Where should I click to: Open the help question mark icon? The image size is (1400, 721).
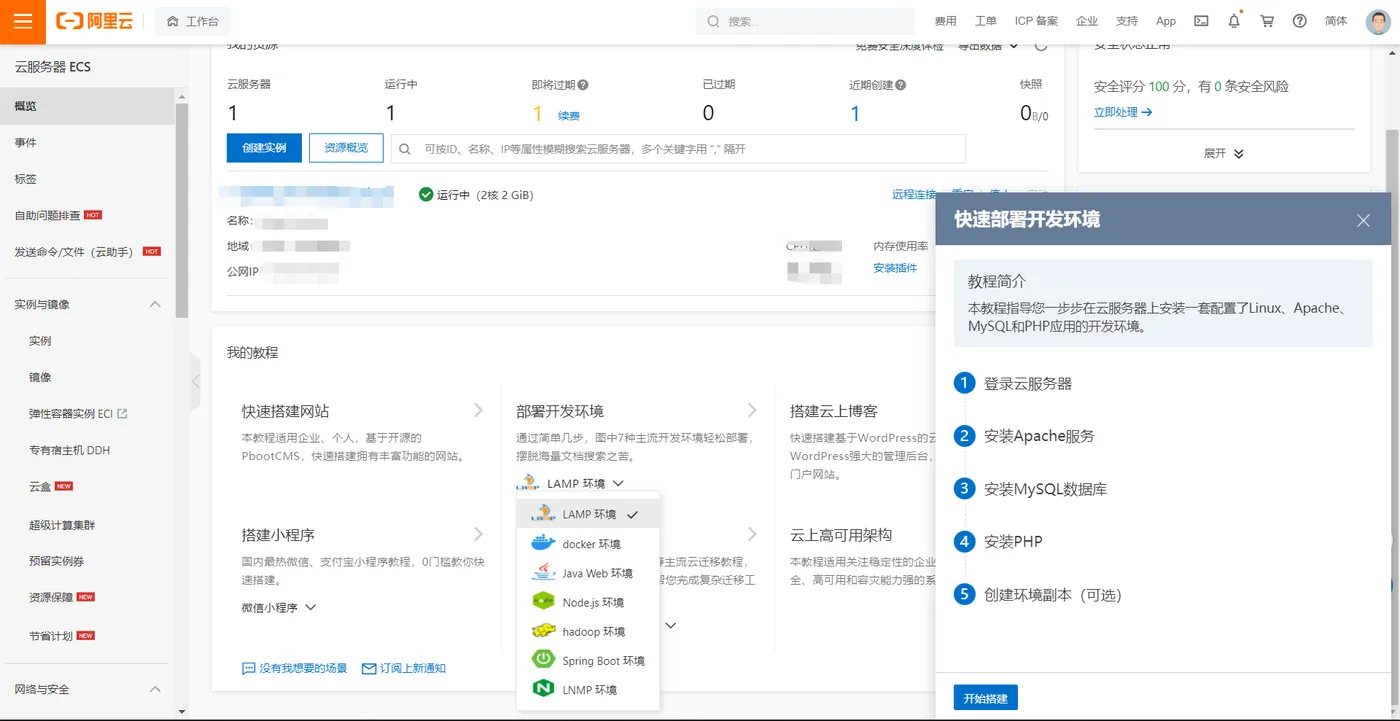click(x=1299, y=21)
